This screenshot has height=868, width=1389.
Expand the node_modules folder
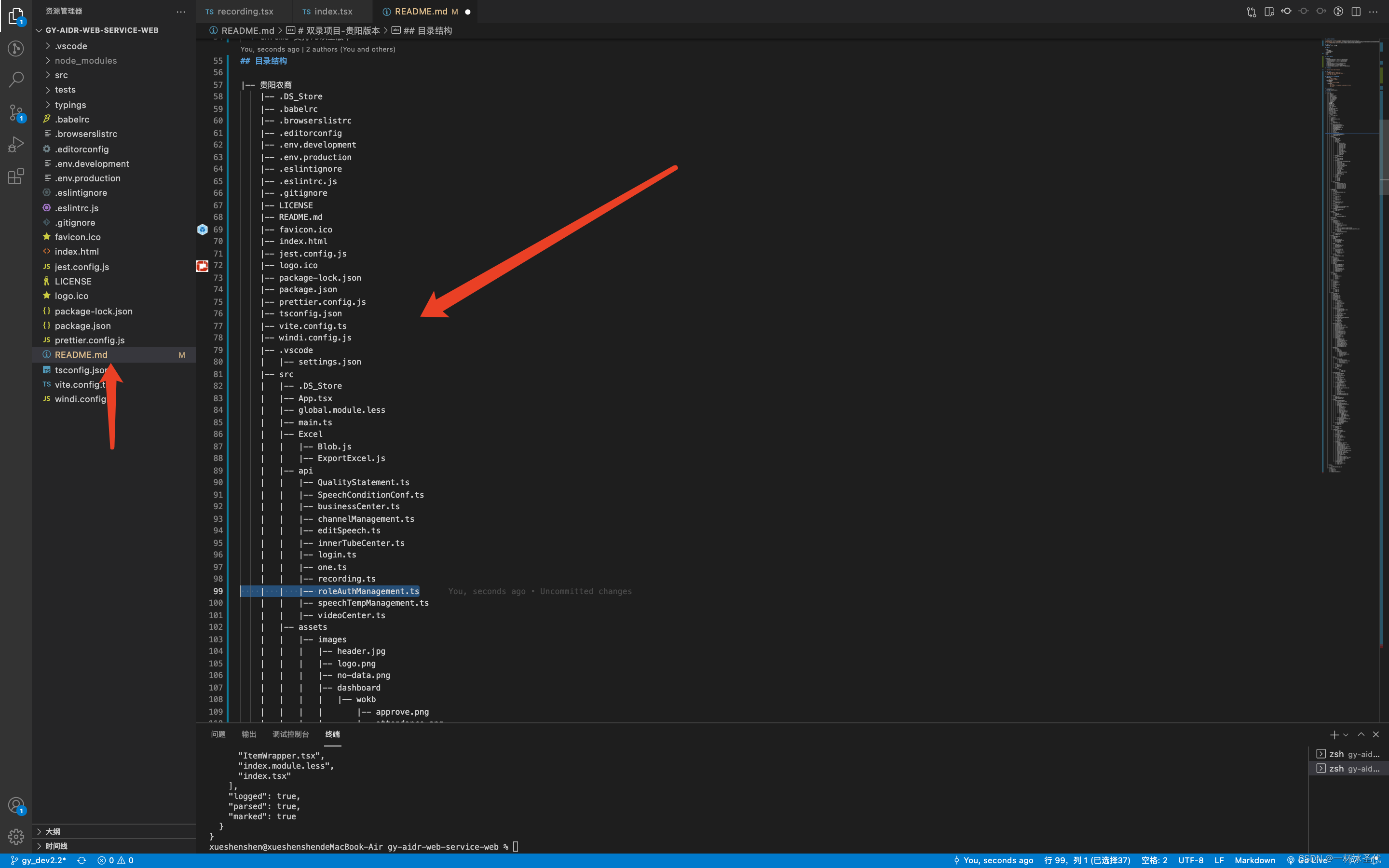click(x=85, y=60)
